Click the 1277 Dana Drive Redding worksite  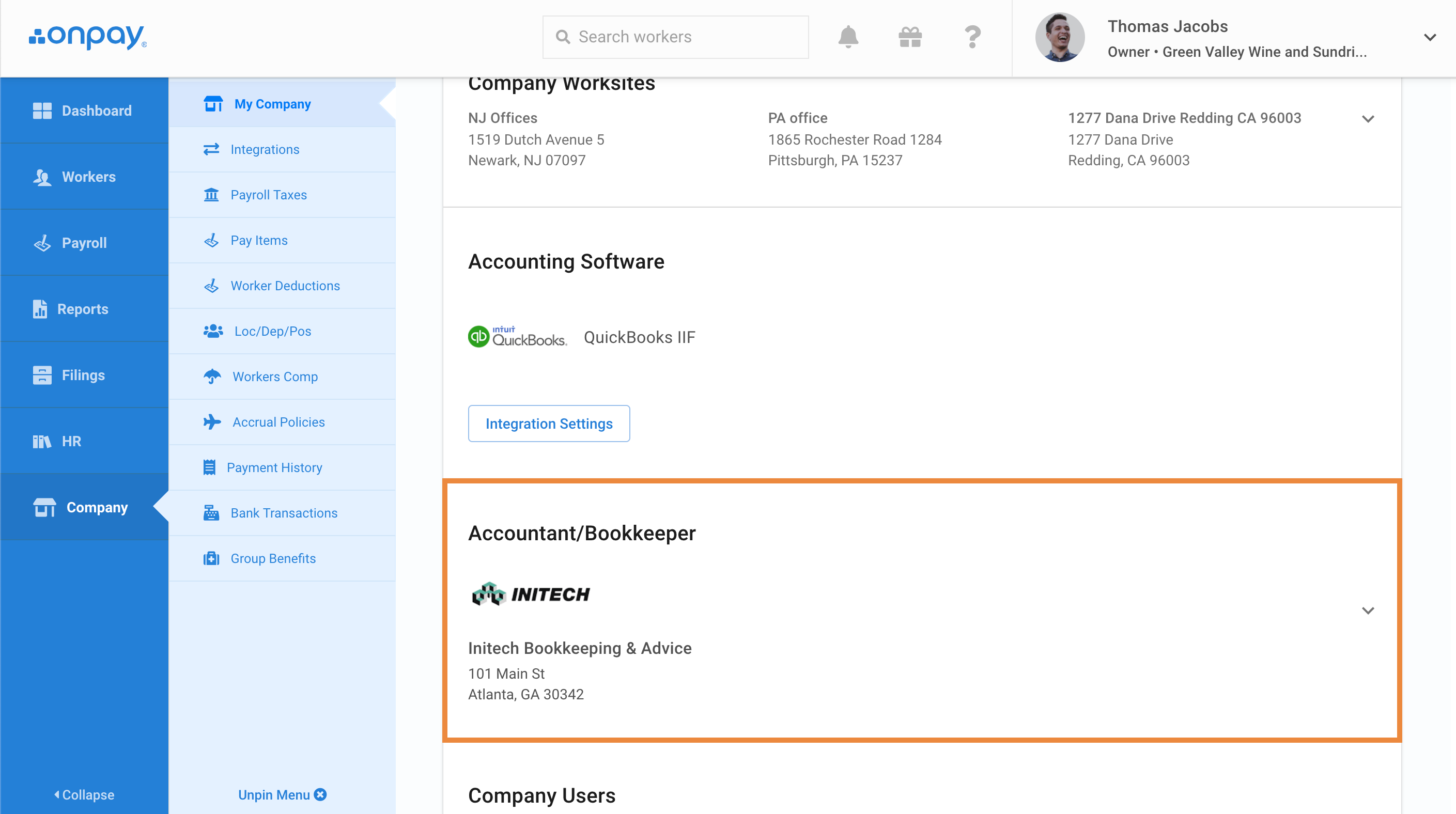click(1184, 139)
